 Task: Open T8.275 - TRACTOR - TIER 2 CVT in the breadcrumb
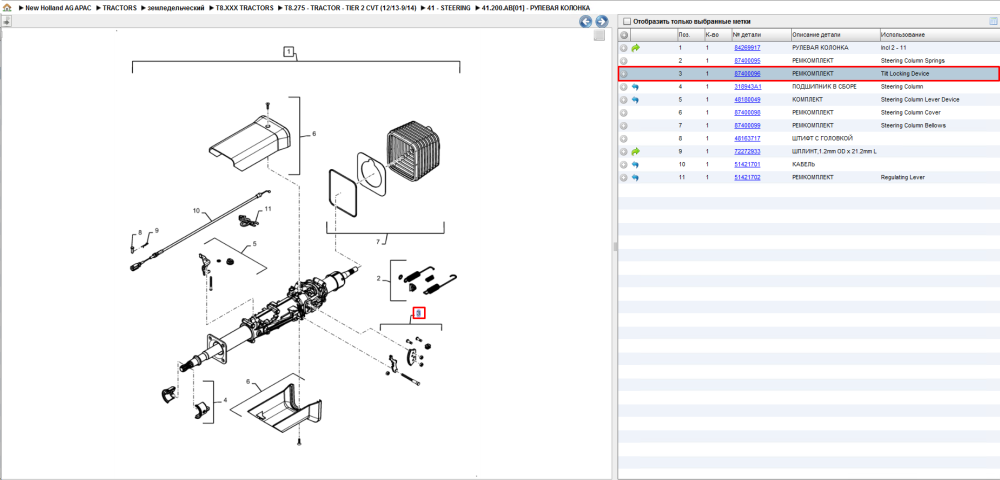(x=350, y=8)
